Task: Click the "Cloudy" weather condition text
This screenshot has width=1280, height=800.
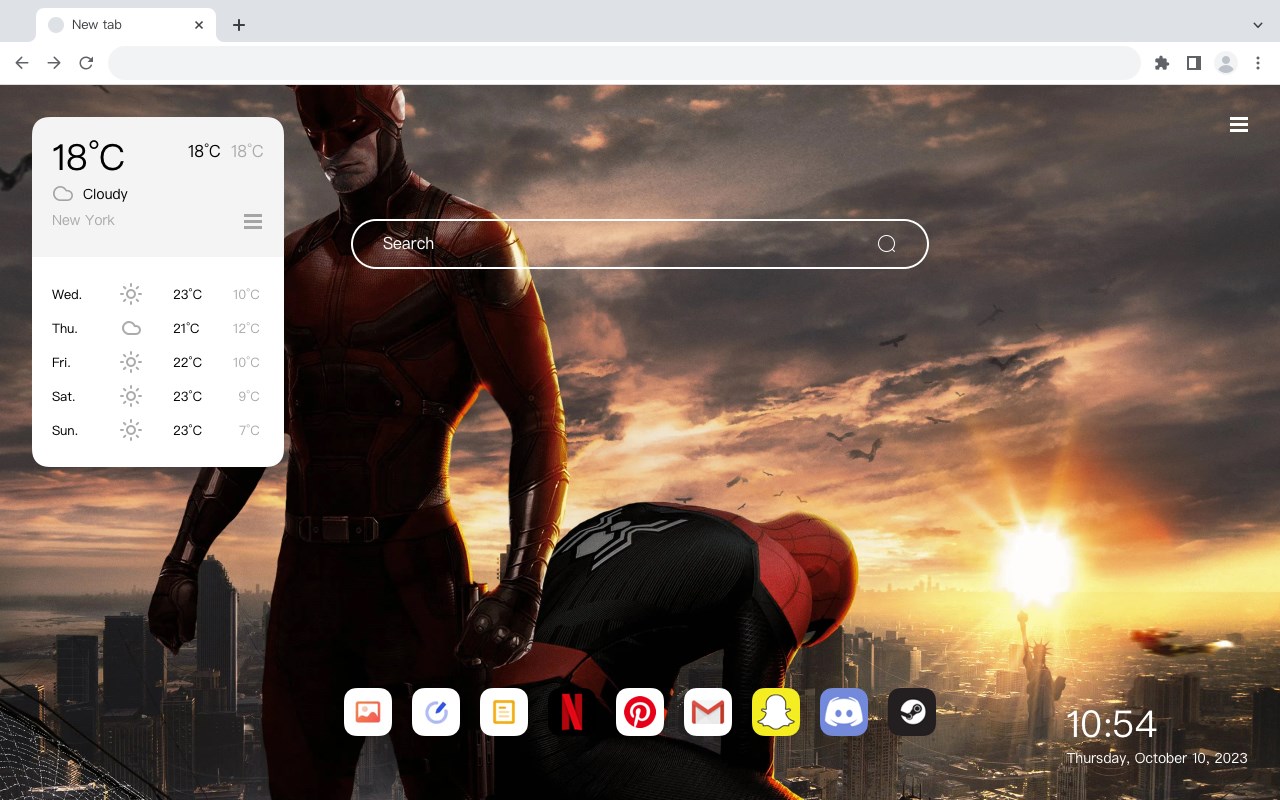Action: 105,194
